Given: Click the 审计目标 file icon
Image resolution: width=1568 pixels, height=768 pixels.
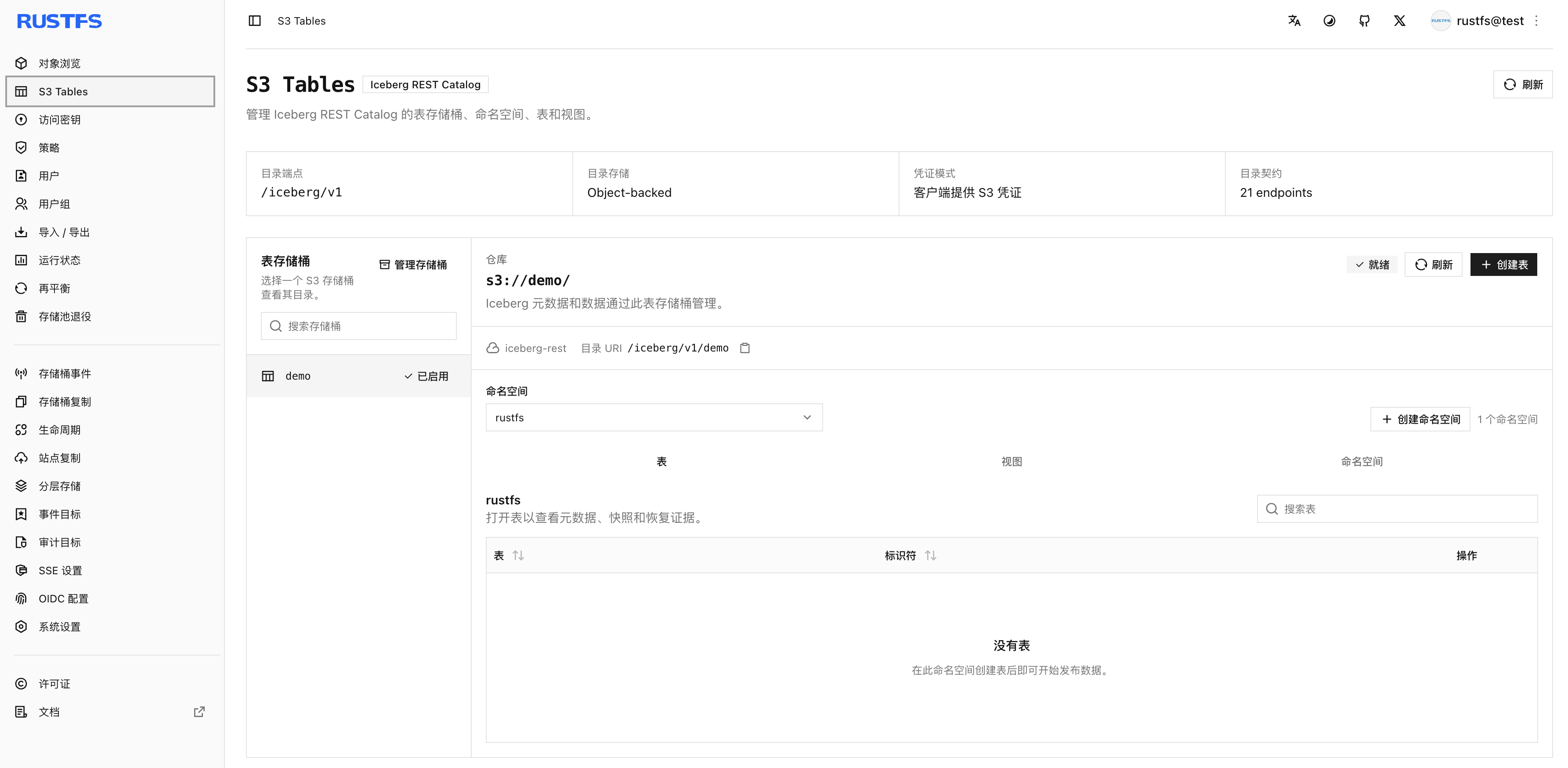Looking at the screenshot, I should [22, 542].
